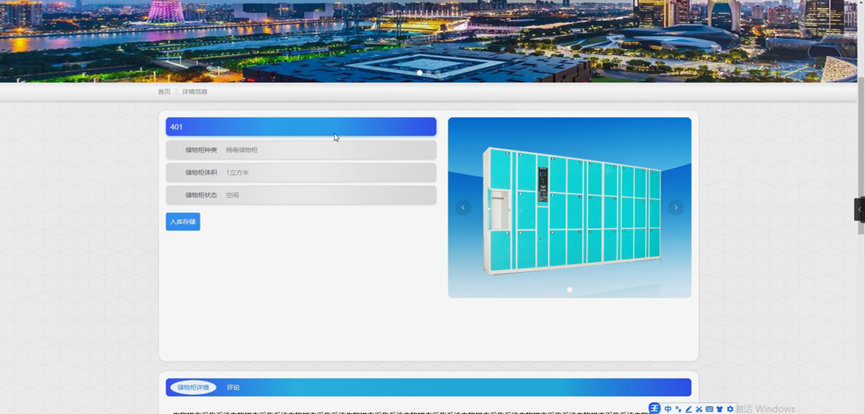
Task: Click the next image carousel arrow
Action: point(676,207)
